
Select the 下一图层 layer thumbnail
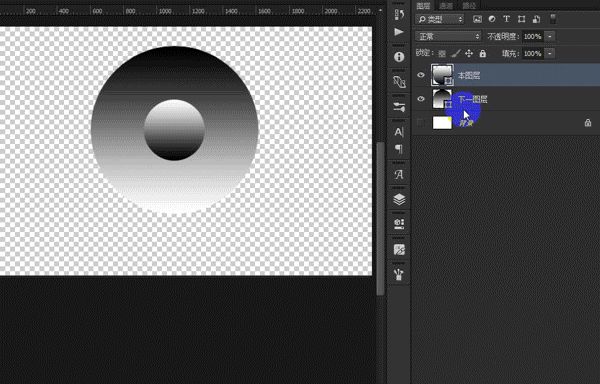pyautogui.click(x=441, y=99)
